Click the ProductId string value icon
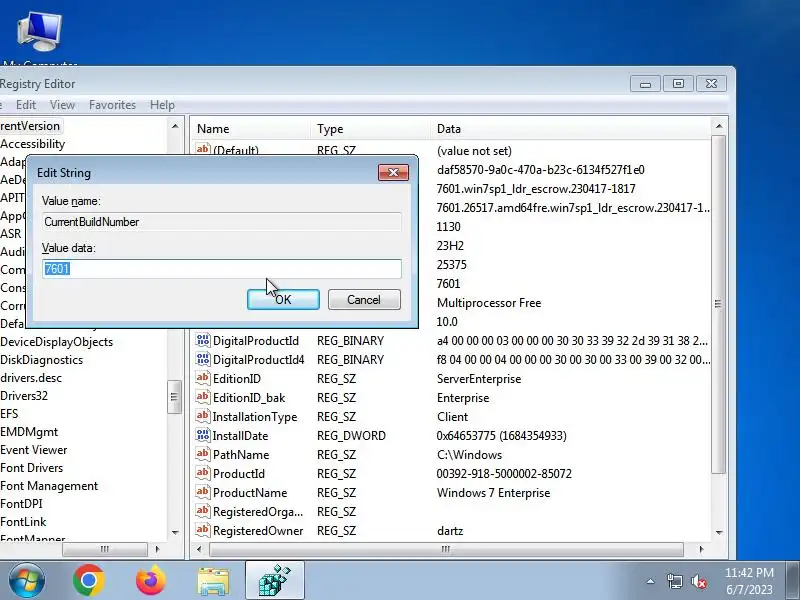 (x=203, y=473)
